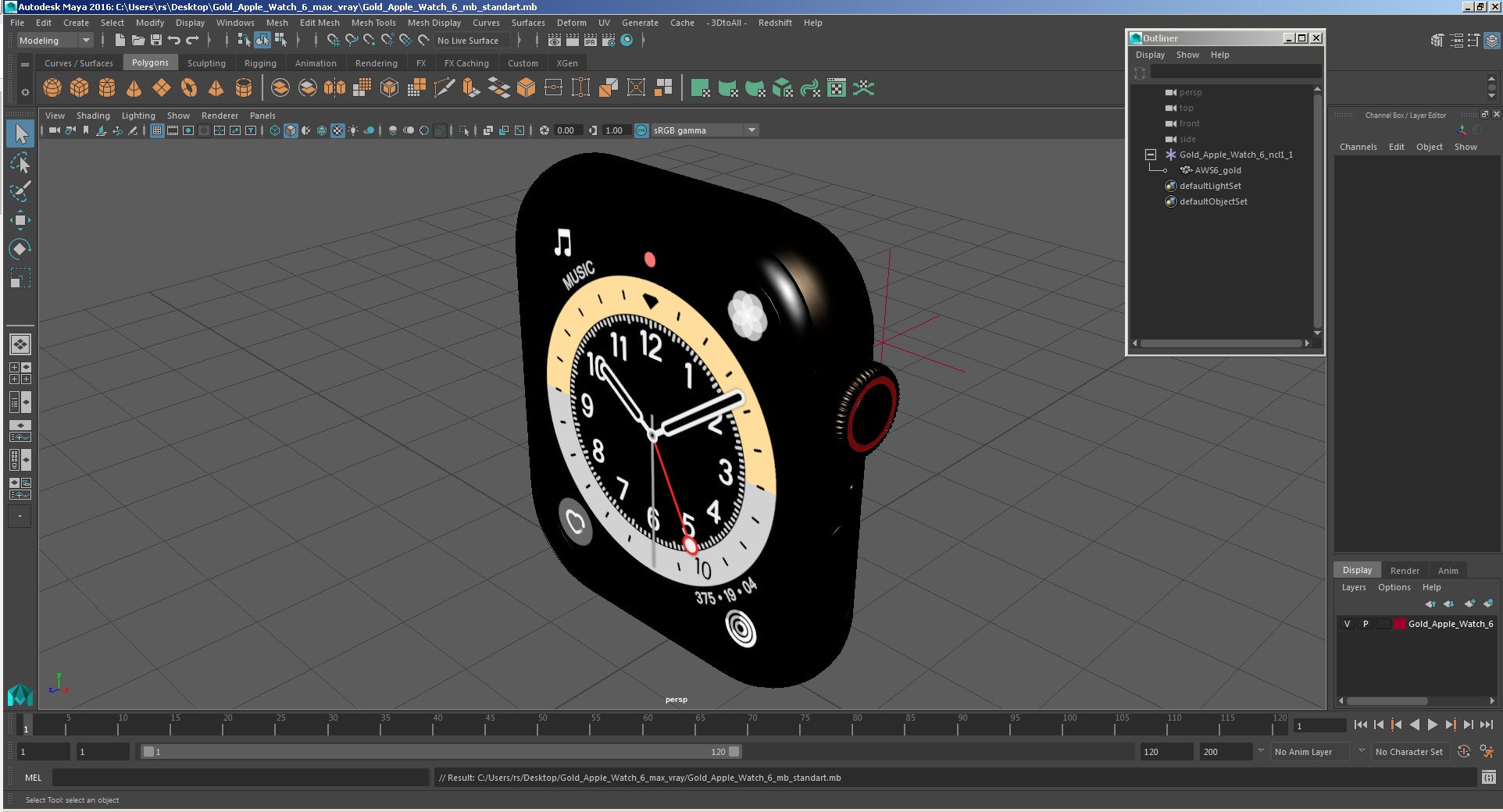
Task: Open the Script Editor icon
Action: pos(1489,777)
